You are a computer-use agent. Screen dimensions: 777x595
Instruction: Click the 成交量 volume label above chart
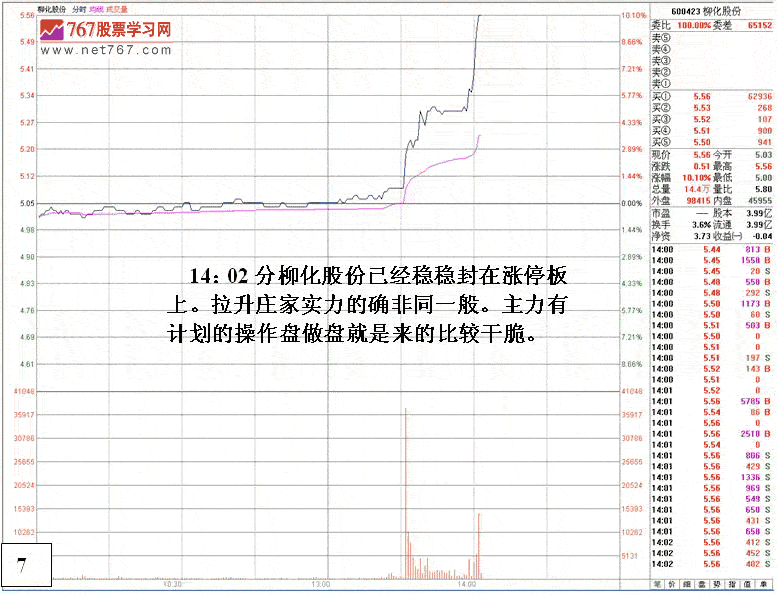click(117, 8)
